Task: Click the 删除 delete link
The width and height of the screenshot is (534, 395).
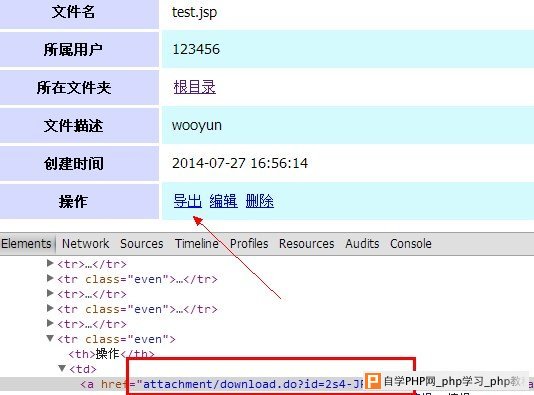Action: pyautogui.click(x=260, y=201)
